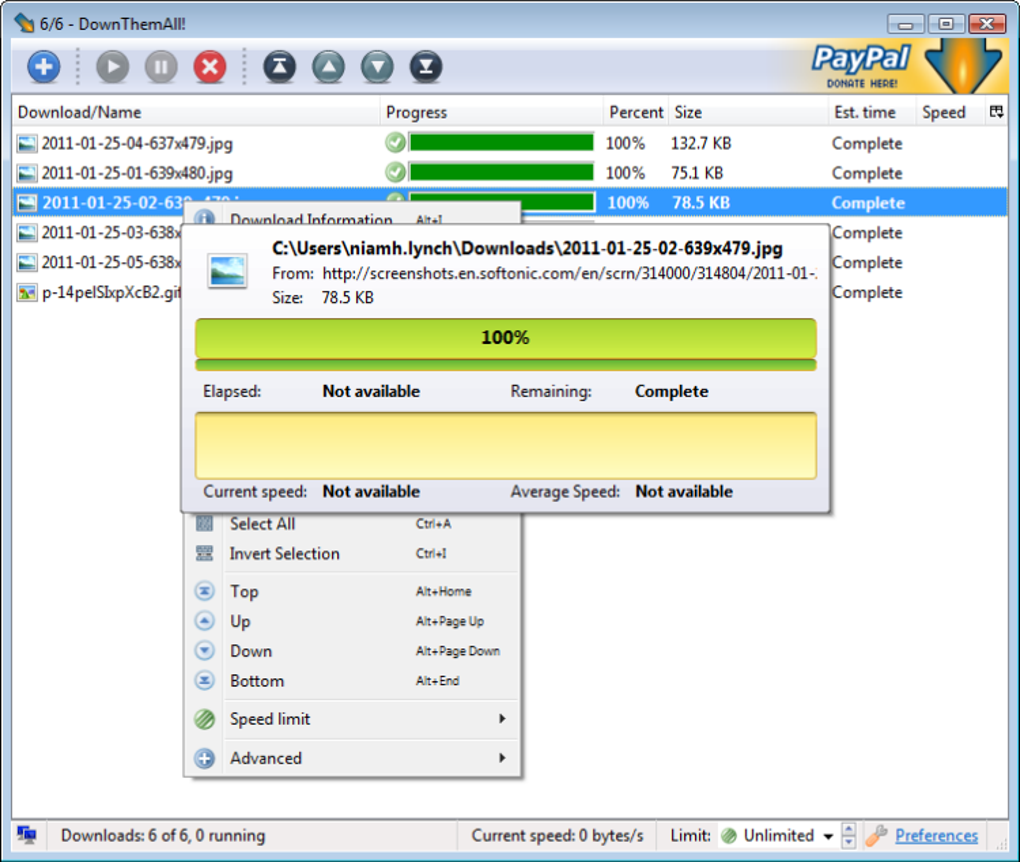Viewport: 1020px width, 862px height.
Task: Click the Complete status of p-14pelSIxpXcB2.gif
Action: point(867,293)
